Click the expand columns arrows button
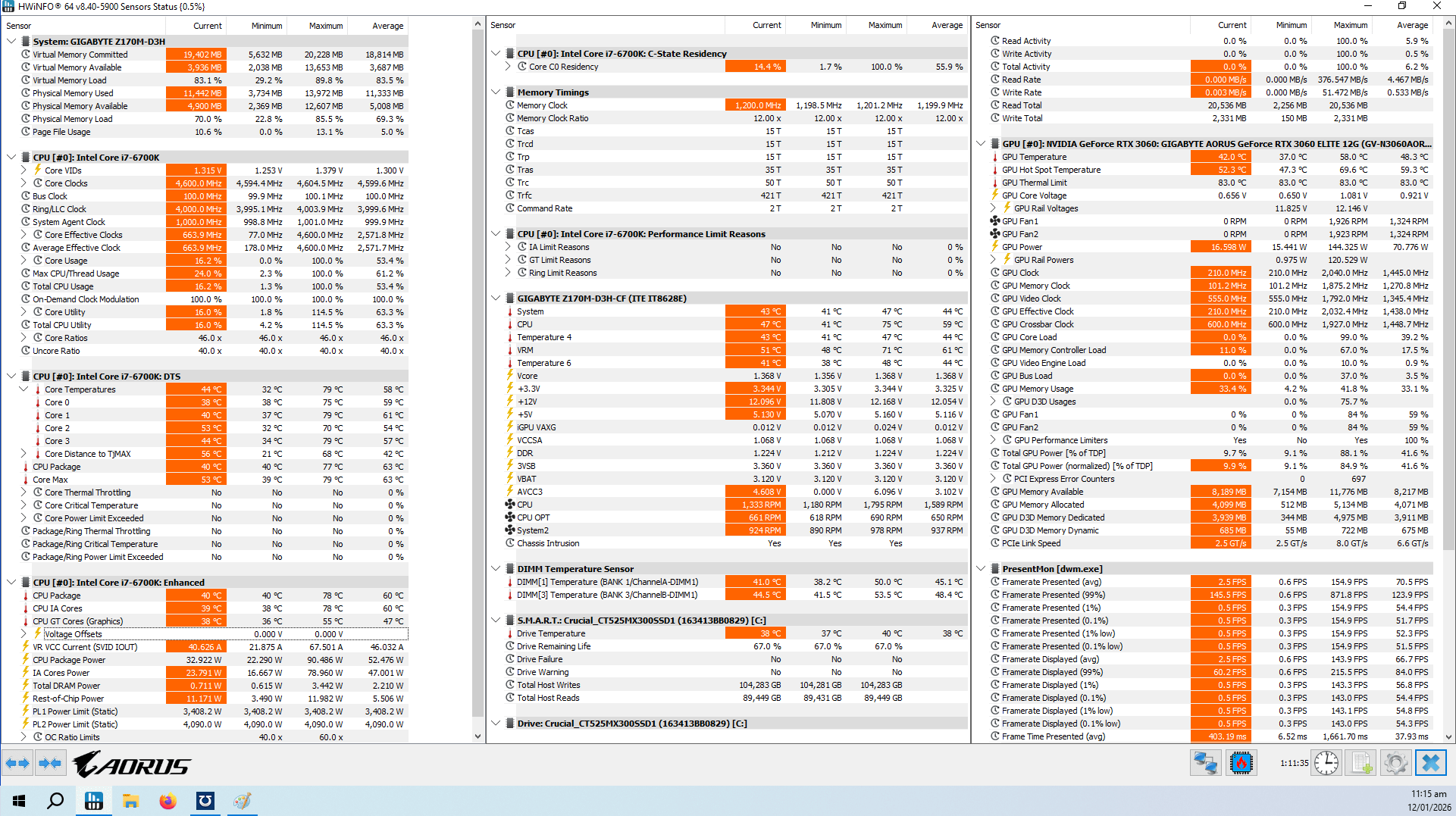 coord(18,763)
